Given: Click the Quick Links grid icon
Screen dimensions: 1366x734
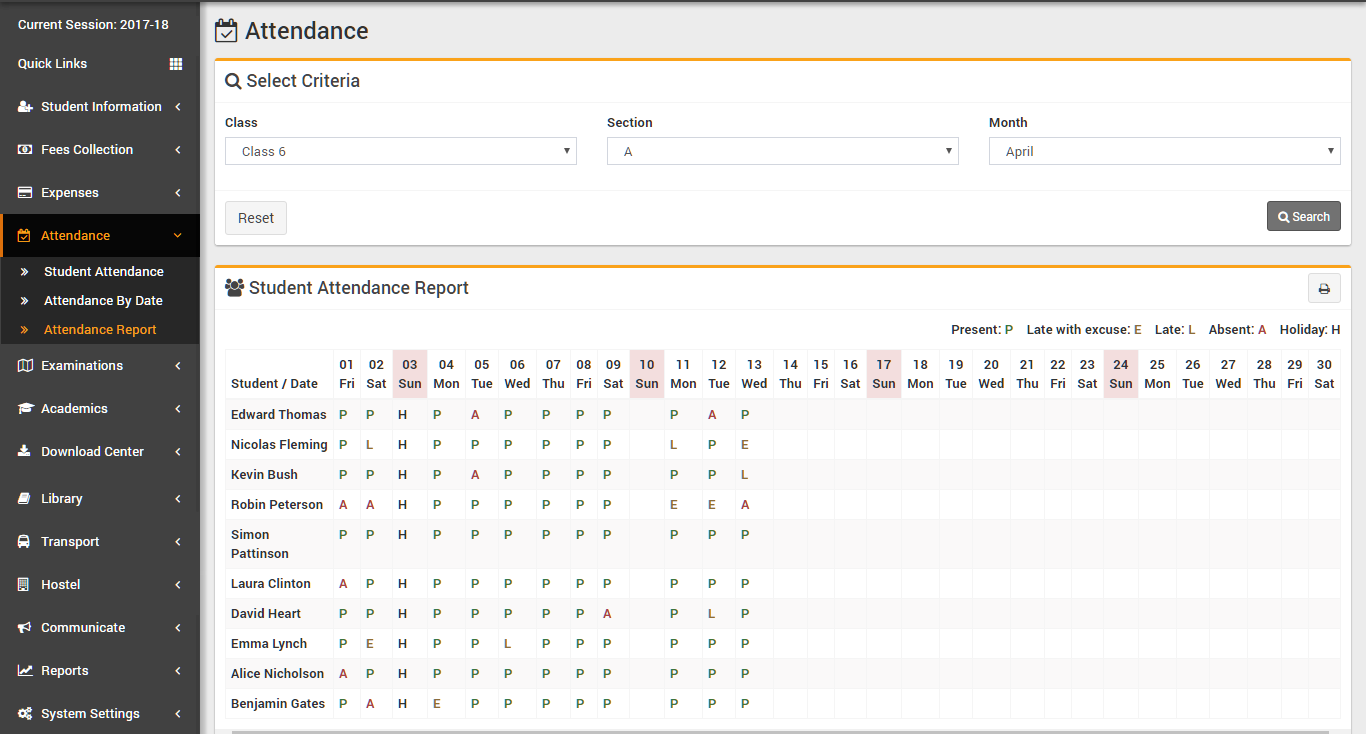Looking at the screenshot, I should (x=176, y=64).
